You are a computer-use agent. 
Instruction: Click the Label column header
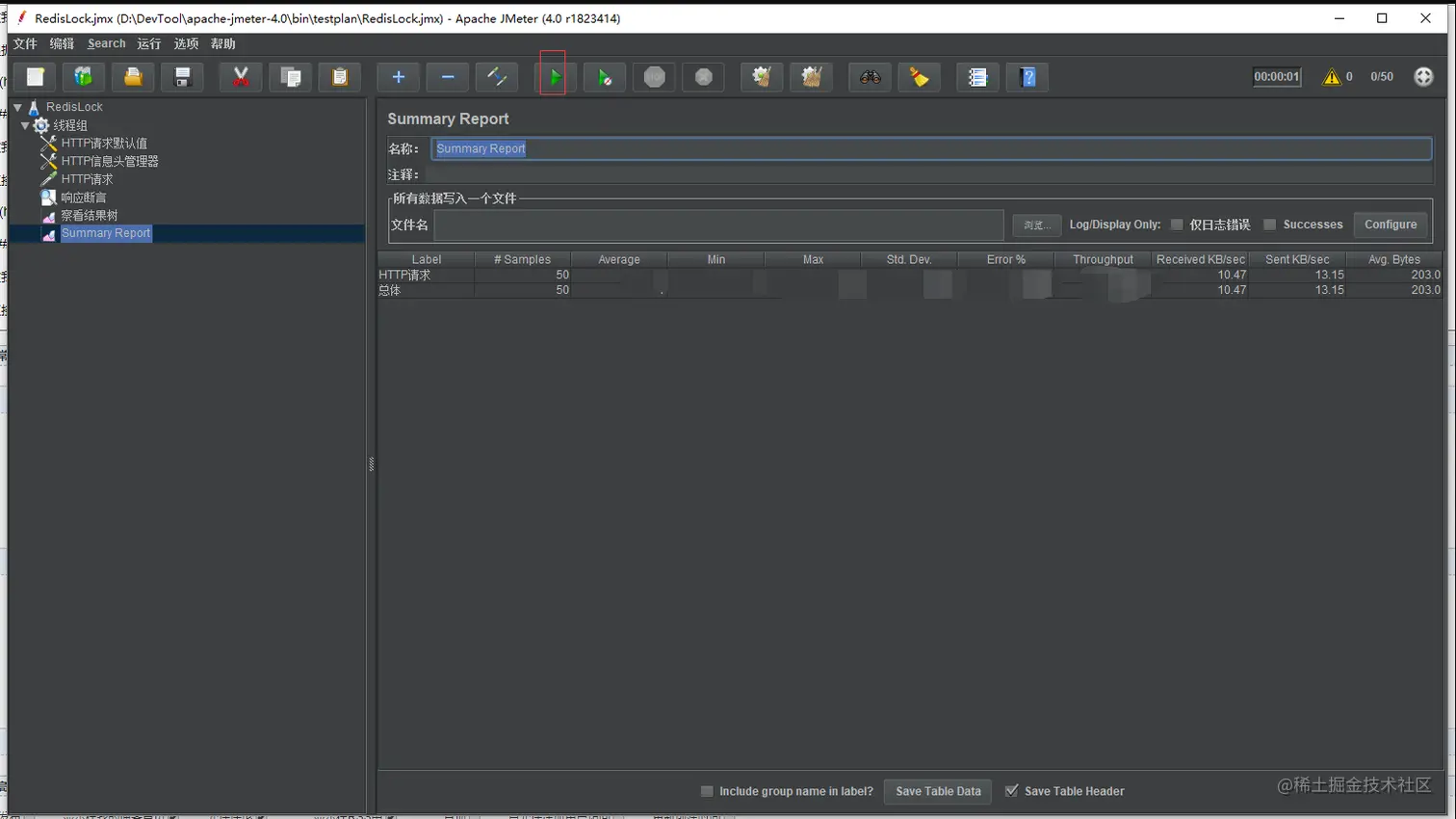(x=426, y=259)
